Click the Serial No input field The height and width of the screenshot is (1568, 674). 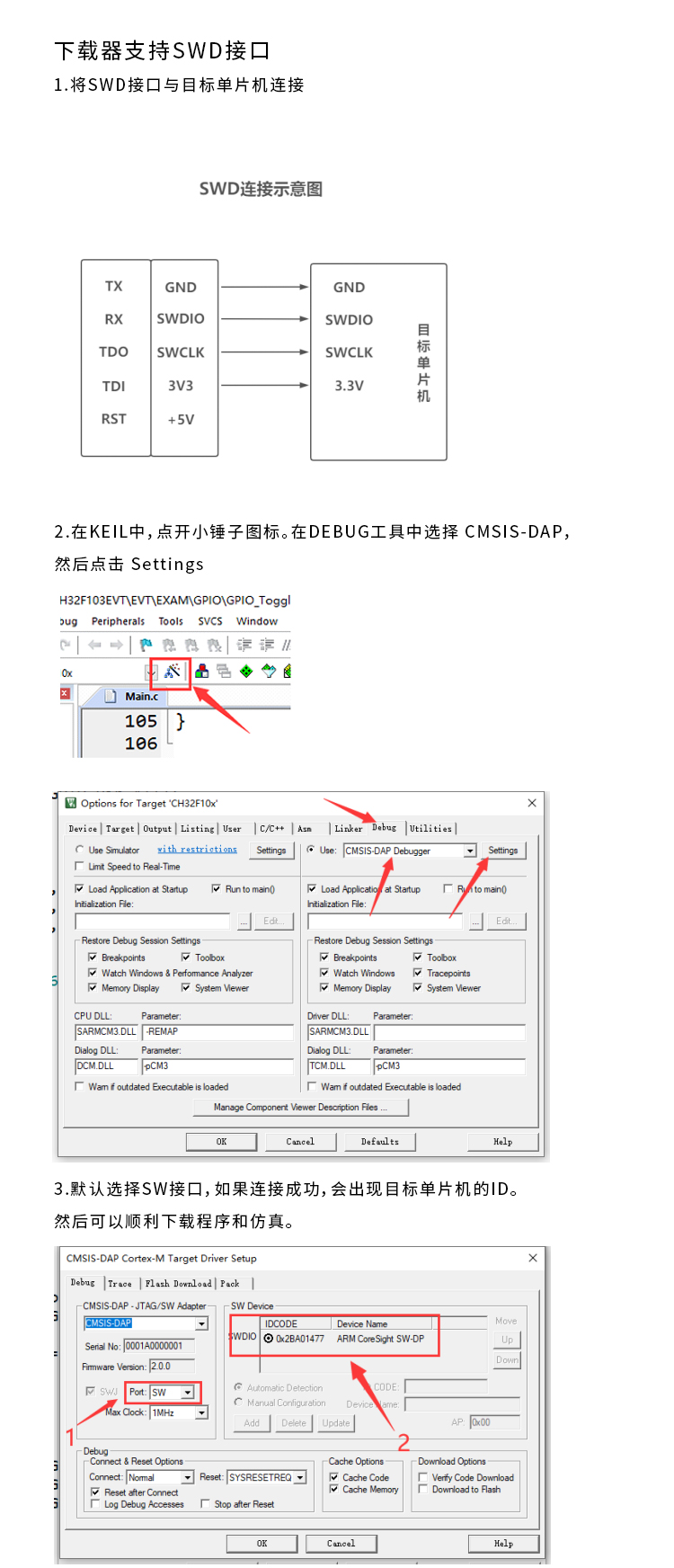(158, 1346)
